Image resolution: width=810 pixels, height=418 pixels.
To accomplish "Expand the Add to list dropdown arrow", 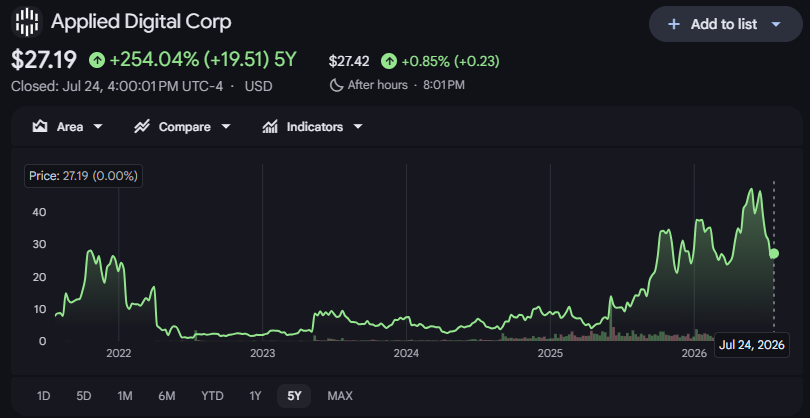I will pos(775,24).
